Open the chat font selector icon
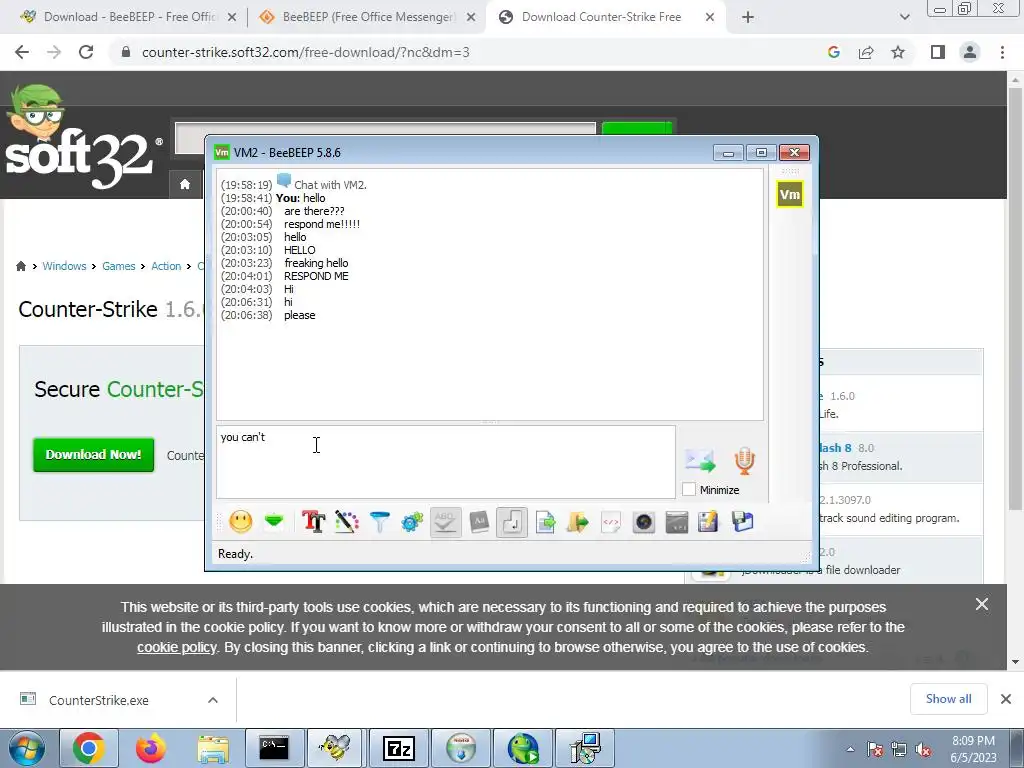1024x768 pixels. click(x=313, y=522)
